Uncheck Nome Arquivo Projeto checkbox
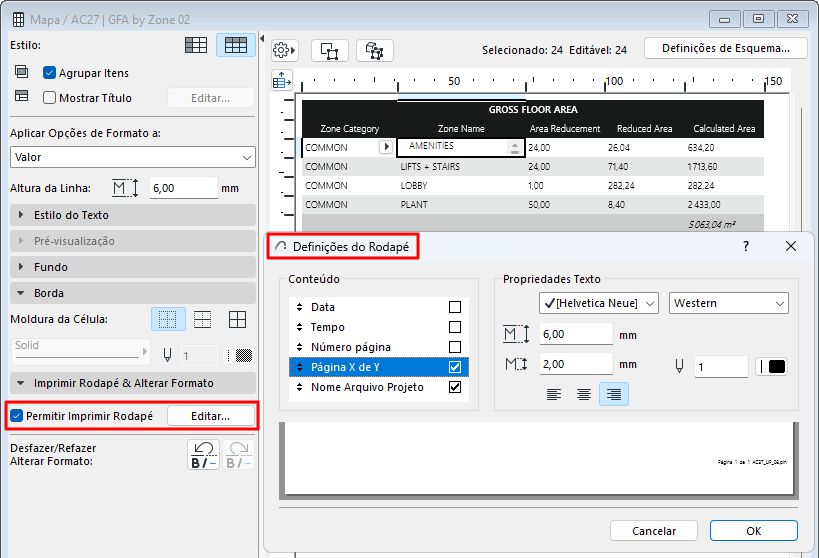 tap(455, 387)
